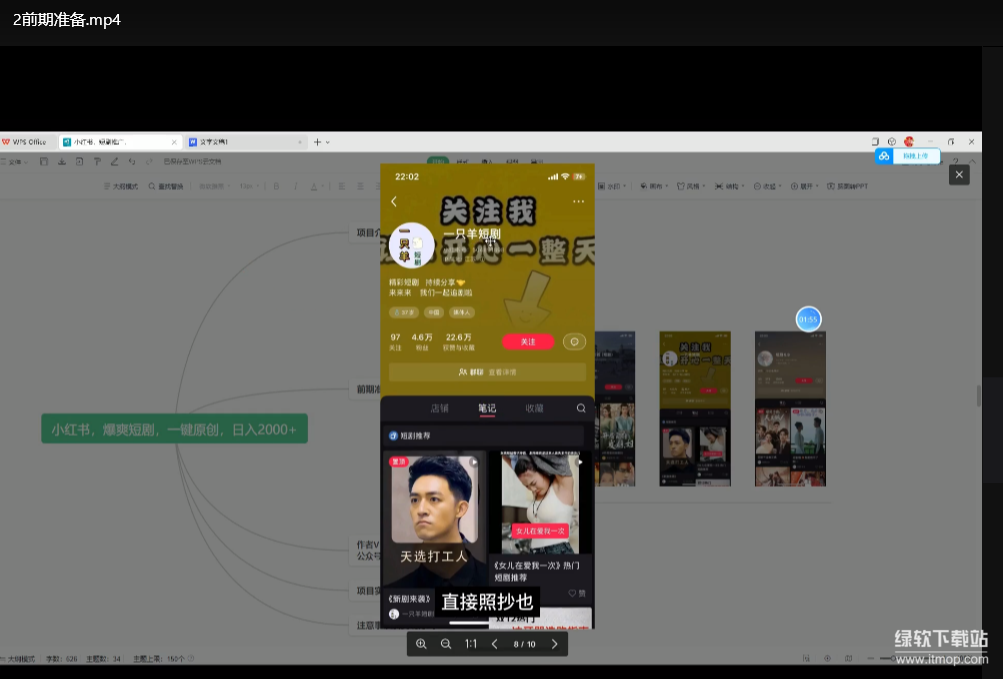
Task: Click the search icon in the profile tabs
Action: tap(581, 408)
